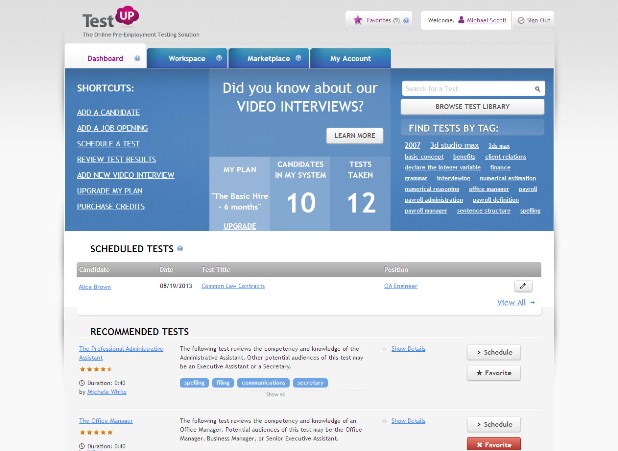Screen dimensions: 618x451
Task: Click the magnifier icon in the test search box
Action: click(537, 89)
